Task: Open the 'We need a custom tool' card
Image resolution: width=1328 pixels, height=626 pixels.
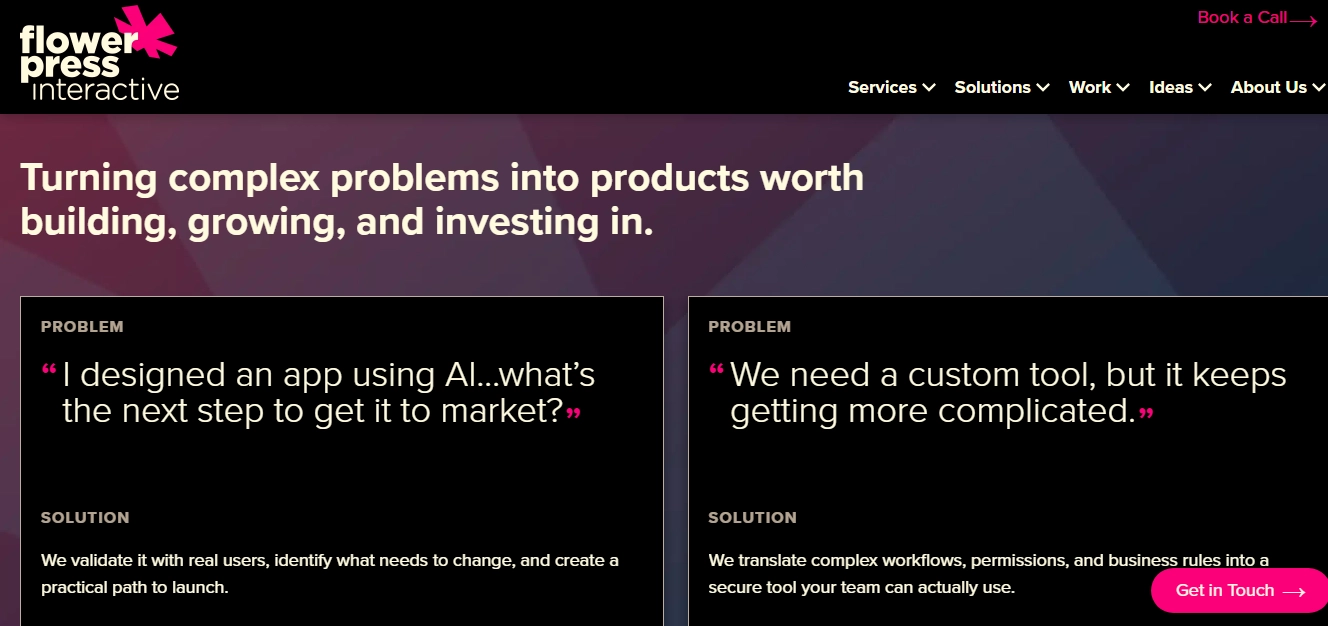Action: click(x=1008, y=461)
